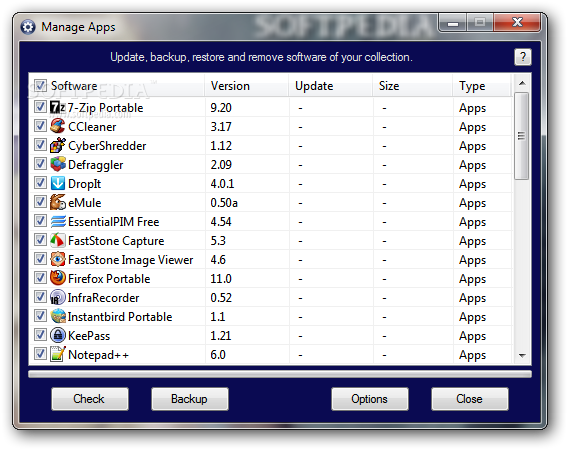568x450 pixels.
Task: Sort list by the Version column header
Action: tap(247, 86)
